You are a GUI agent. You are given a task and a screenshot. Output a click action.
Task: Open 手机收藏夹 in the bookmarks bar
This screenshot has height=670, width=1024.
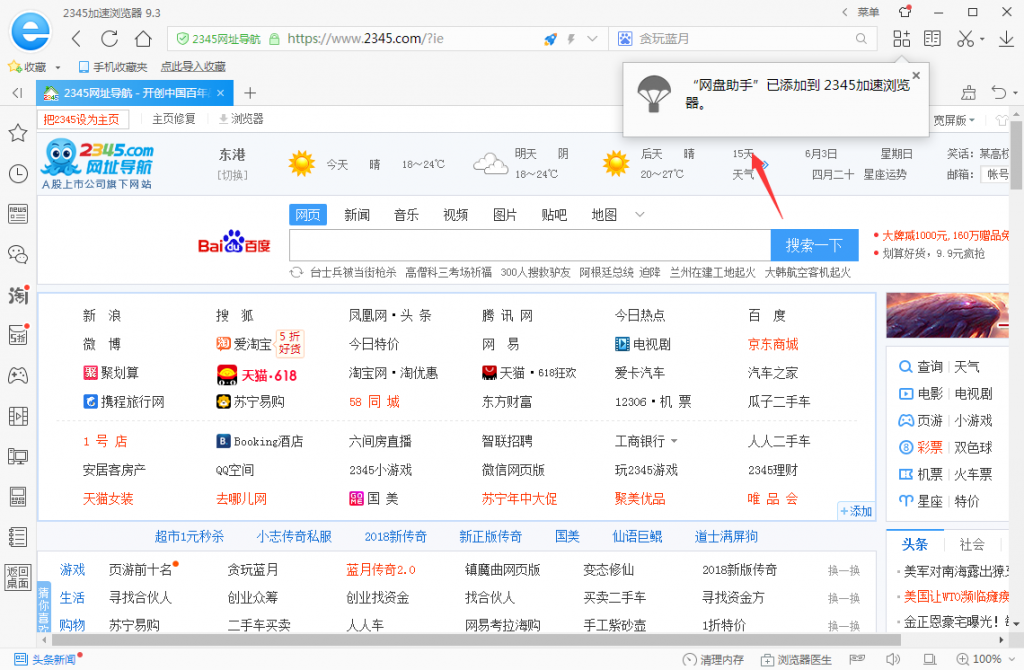[113, 67]
